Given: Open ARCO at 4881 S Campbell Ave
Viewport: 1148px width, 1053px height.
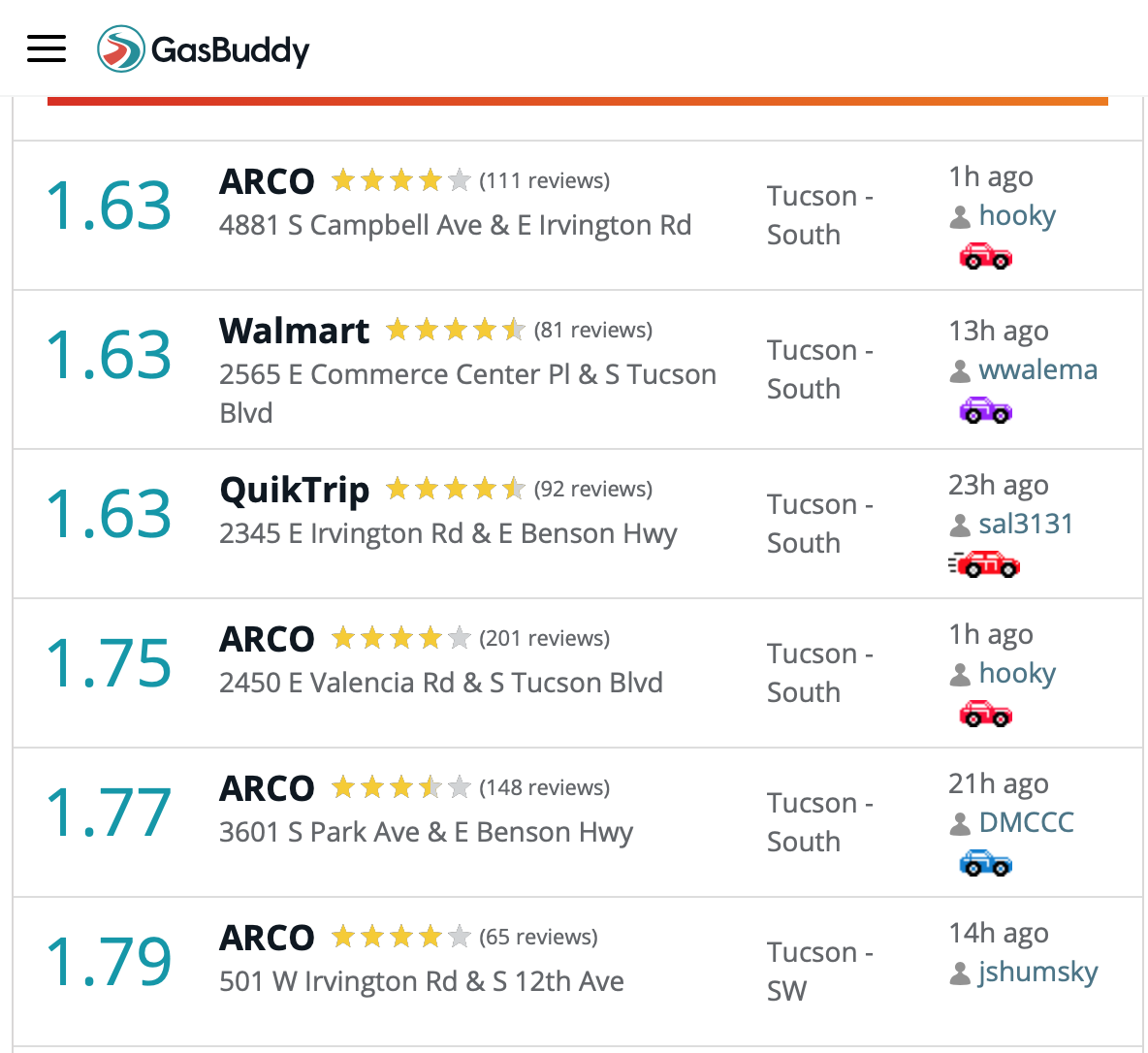Looking at the screenshot, I should pyautogui.click(x=267, y=181).
